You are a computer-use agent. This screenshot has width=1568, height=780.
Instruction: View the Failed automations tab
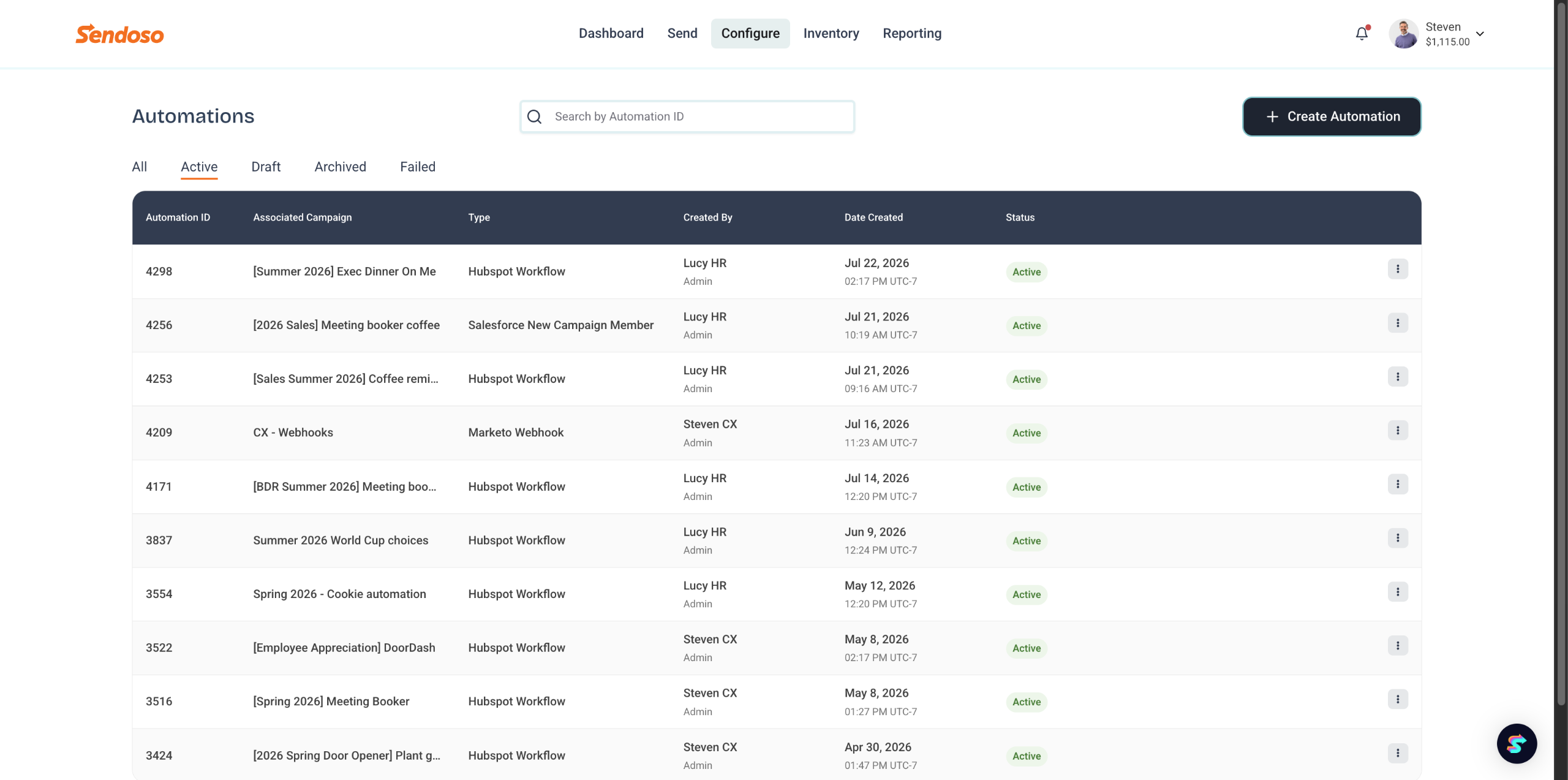[x=418, y=167]
